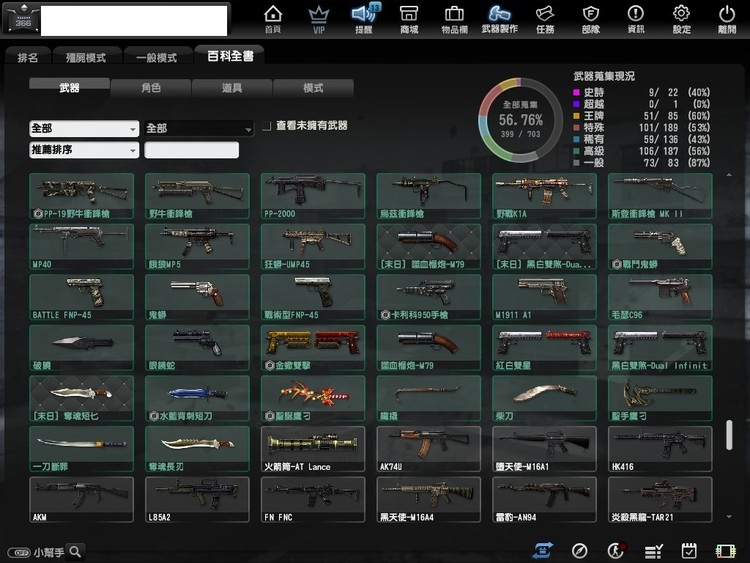Open the VIP crown icon
Screen dimensions: 750x563
coord(319,19)
